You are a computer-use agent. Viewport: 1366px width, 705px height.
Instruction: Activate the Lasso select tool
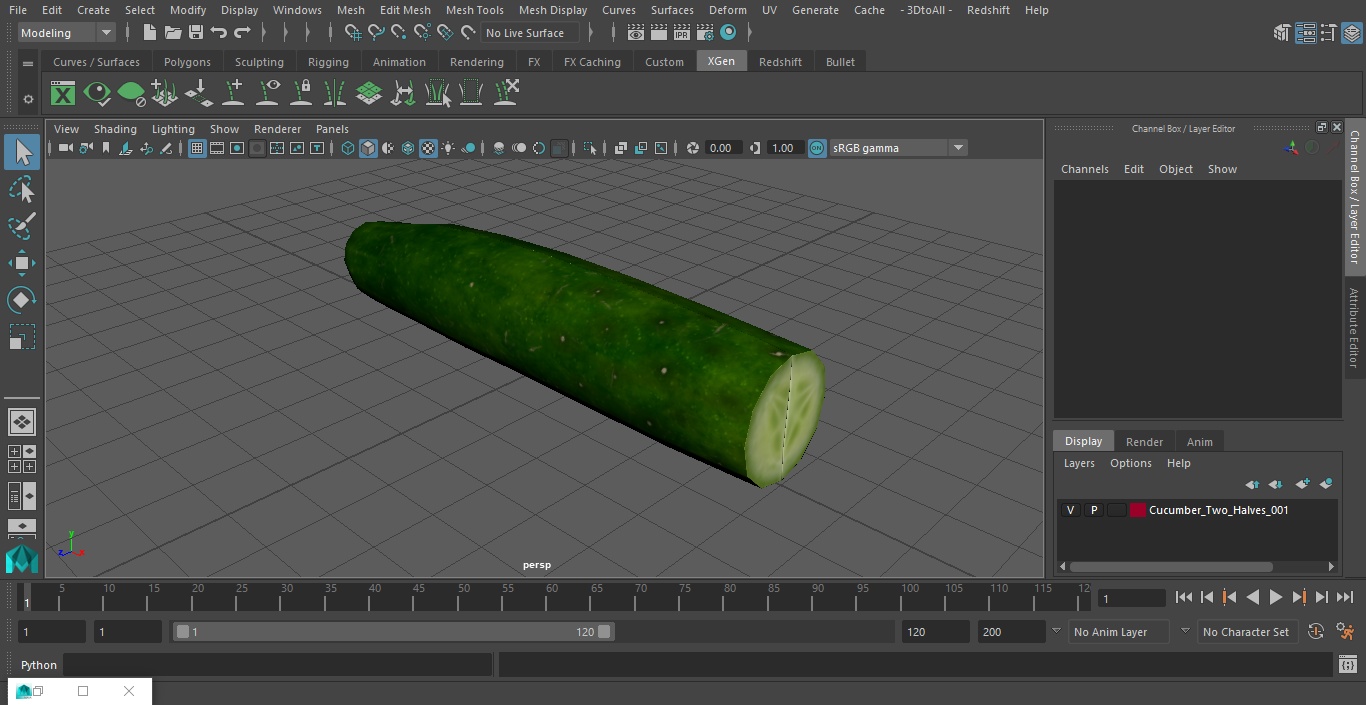22,190
